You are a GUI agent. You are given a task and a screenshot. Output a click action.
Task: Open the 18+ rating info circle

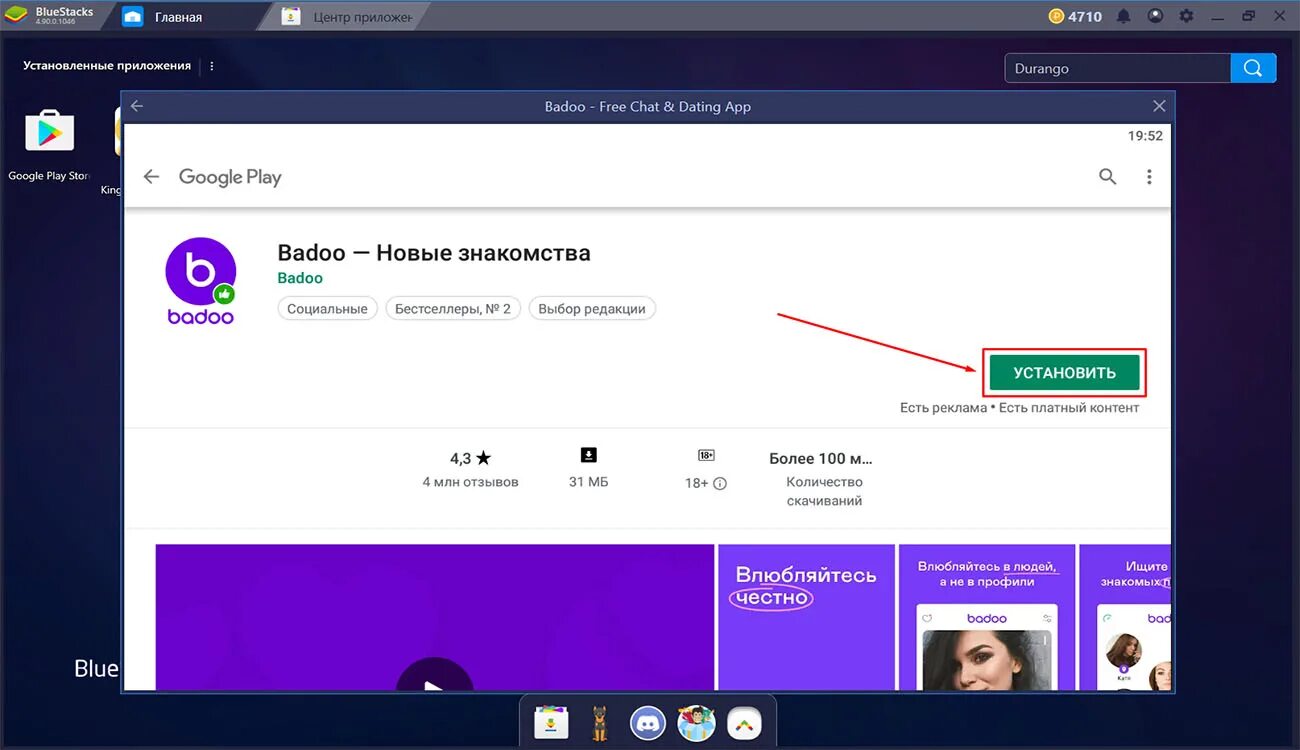click(720, 483)
